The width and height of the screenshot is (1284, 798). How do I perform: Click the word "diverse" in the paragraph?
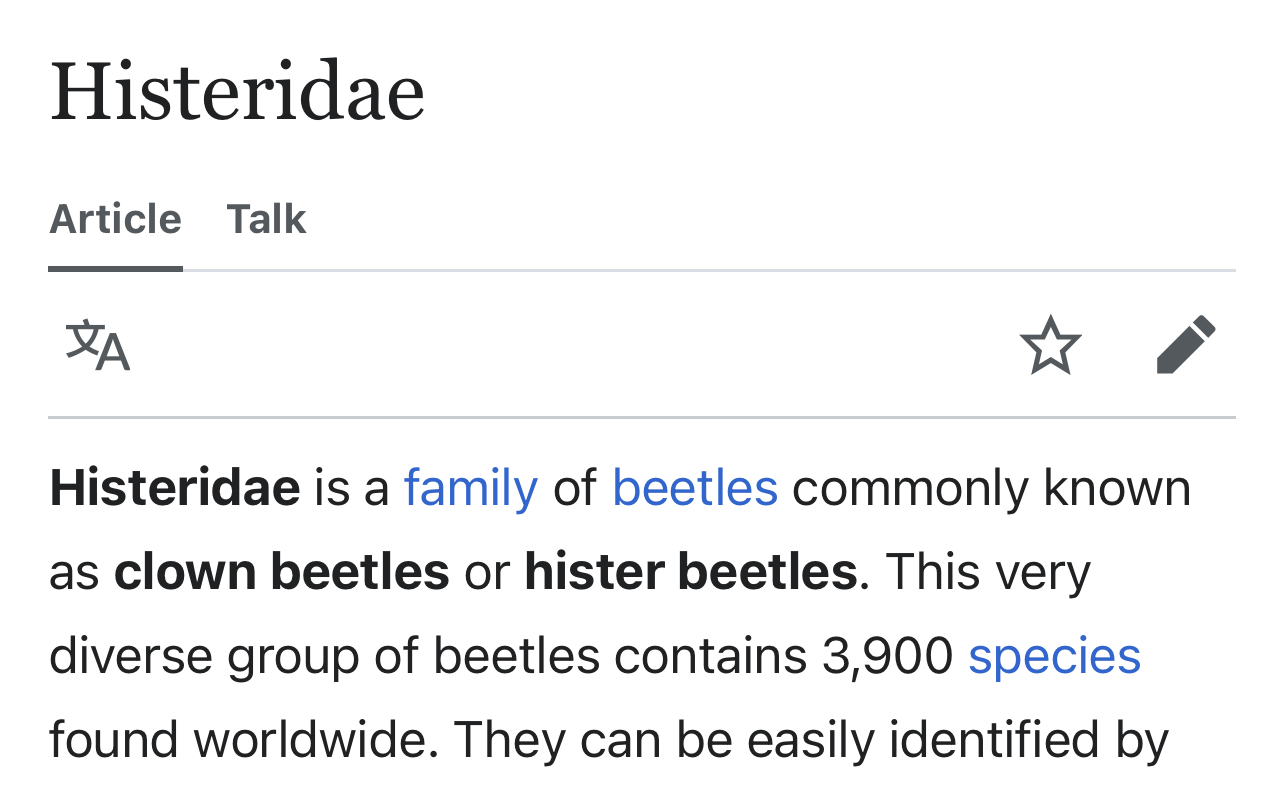131,657
